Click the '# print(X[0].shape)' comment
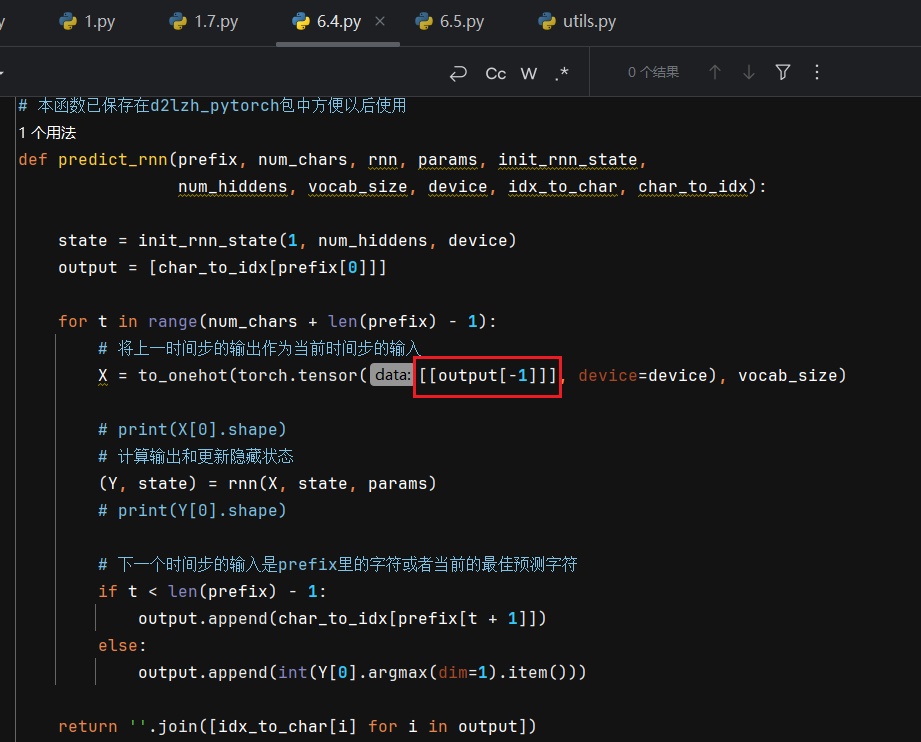This screenshot has height=742, width=921. point(192,429)
